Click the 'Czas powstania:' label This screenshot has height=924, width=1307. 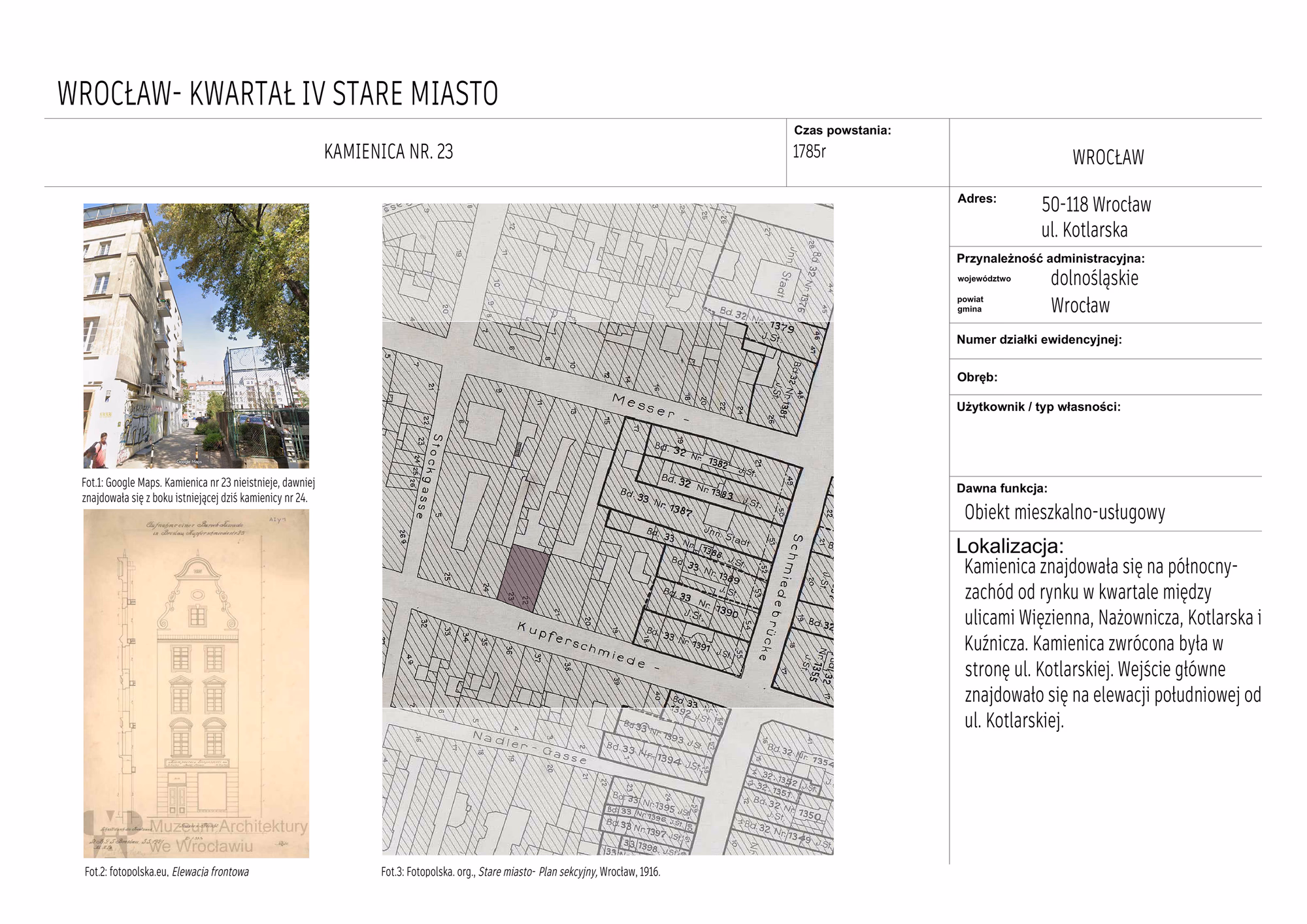click(842, 130)
